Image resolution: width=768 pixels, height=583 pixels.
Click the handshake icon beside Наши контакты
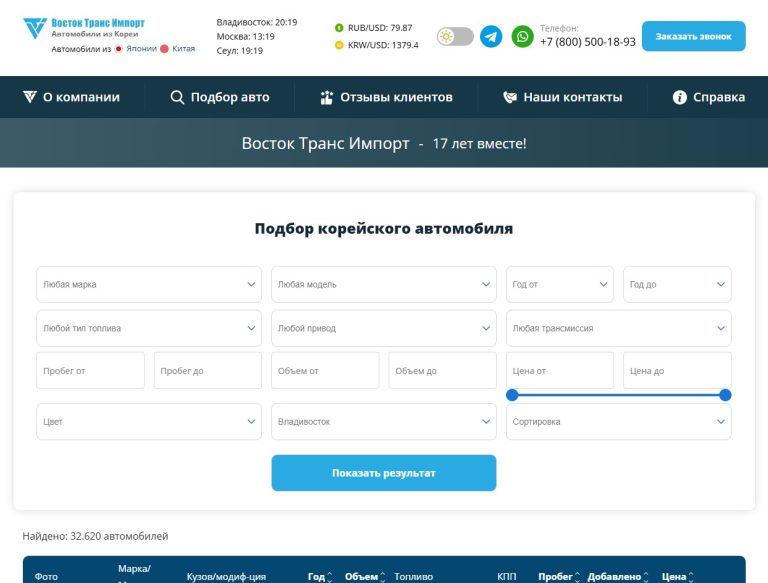click(x=510, y=97)
